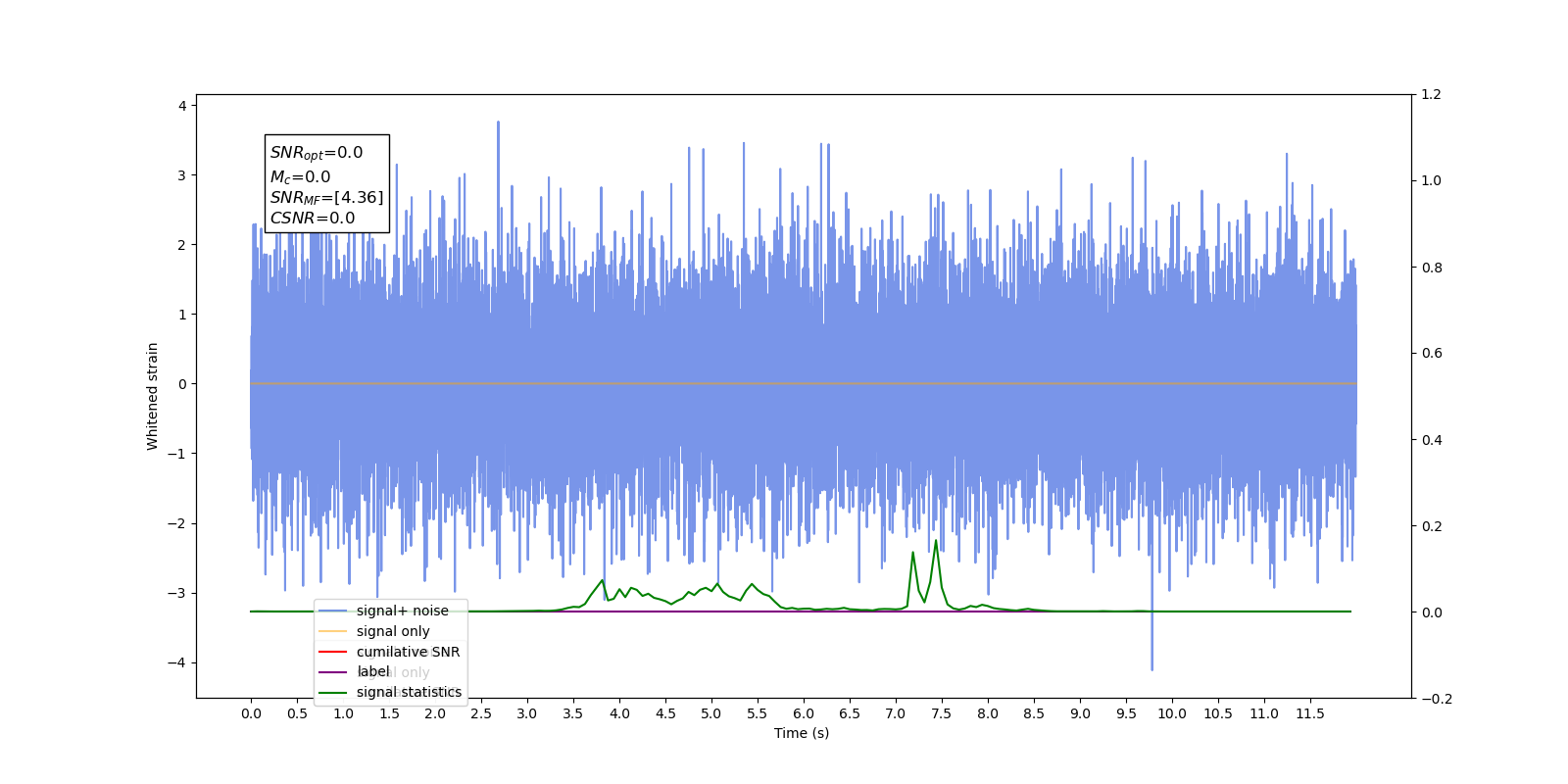Click the red legend line for cumilative SNR
Screen dimensions: 1568x784
click(333, 652)
